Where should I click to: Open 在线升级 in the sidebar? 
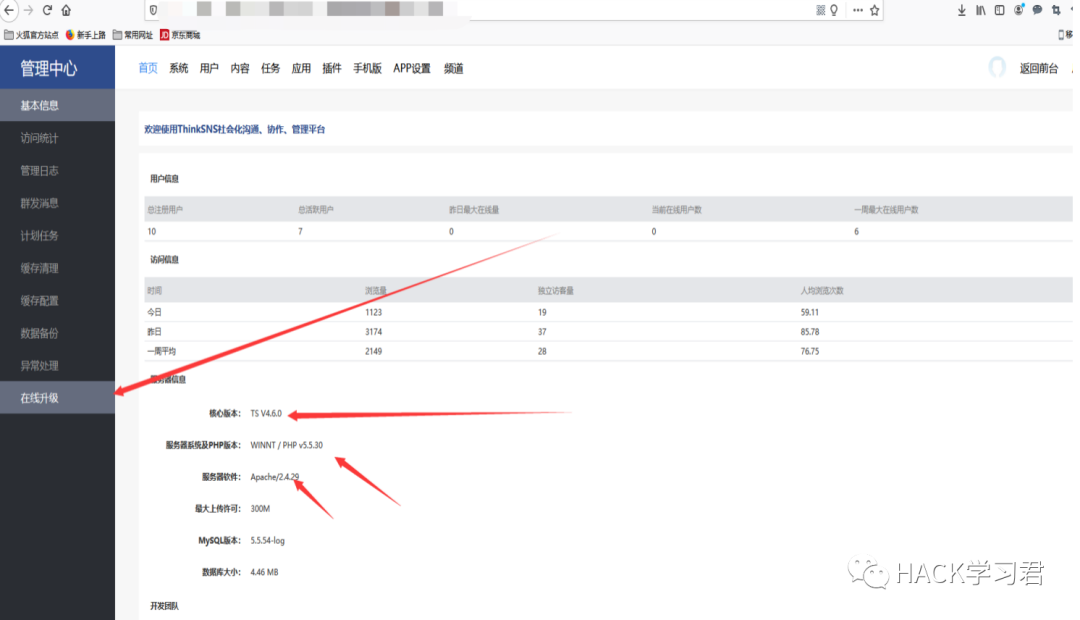pos(57,397)
